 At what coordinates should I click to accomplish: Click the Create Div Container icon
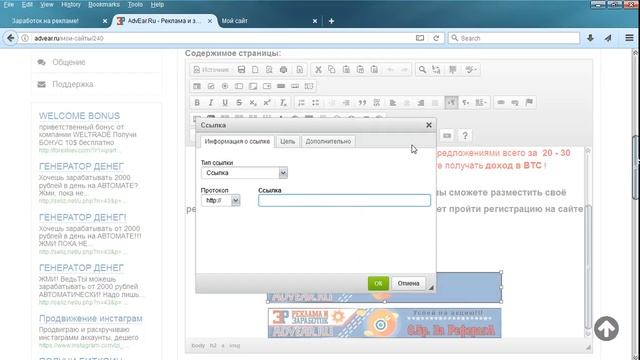point(376,102)
